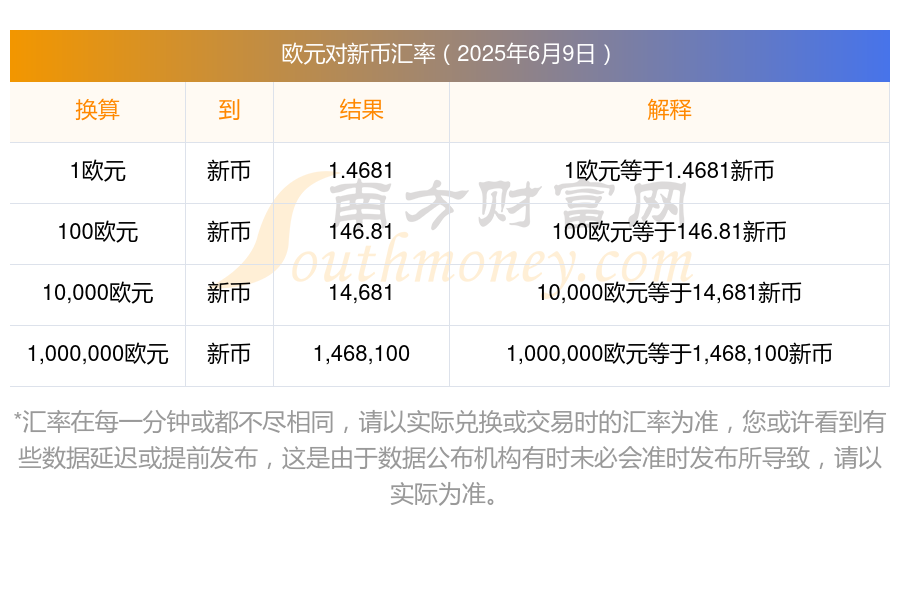Click '新币' in the 100欧元 row
900x600 pixels.
(x=229, y=232)
